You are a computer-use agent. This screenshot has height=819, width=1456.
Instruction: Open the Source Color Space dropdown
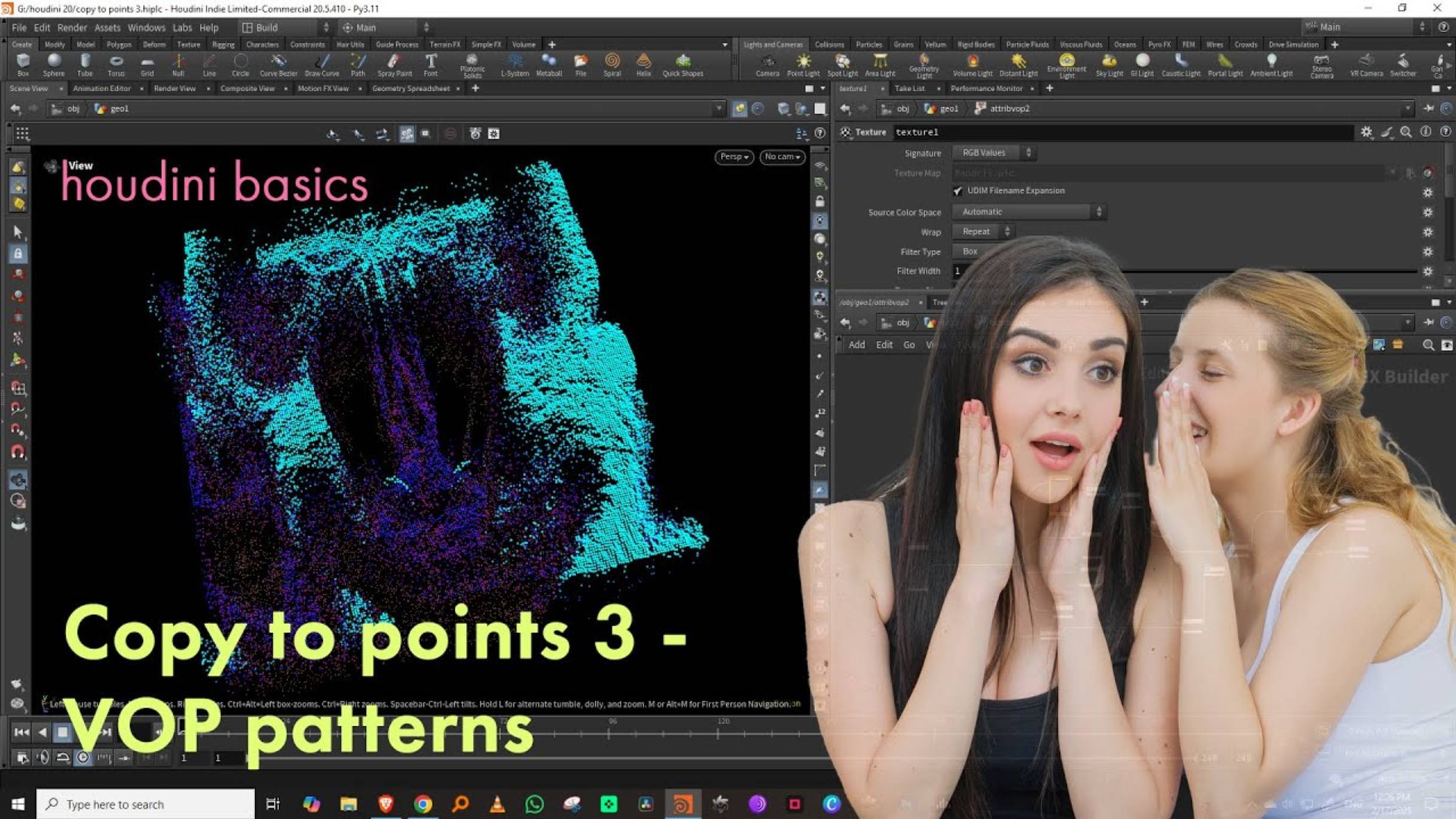(1028, 212)
